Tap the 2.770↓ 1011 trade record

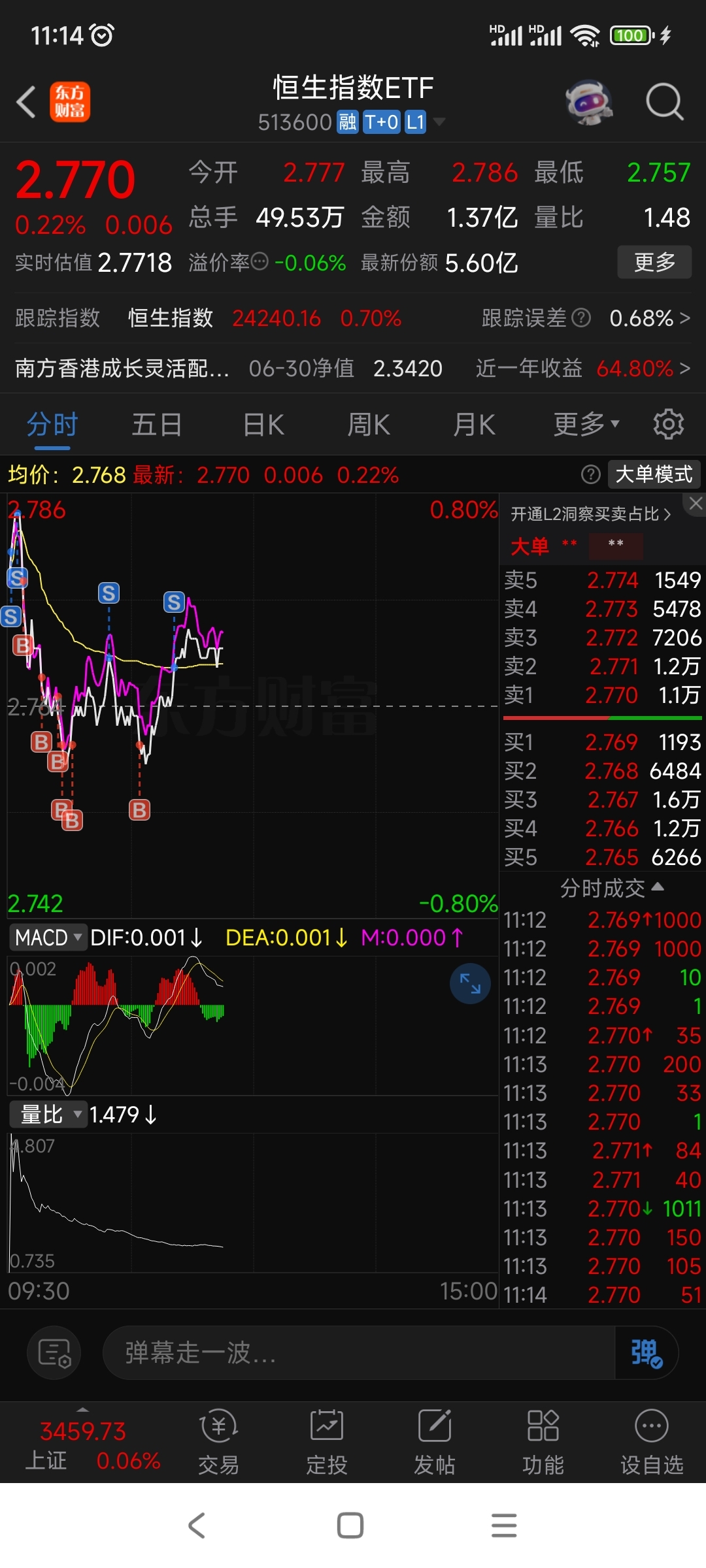tap(603, 1209)
